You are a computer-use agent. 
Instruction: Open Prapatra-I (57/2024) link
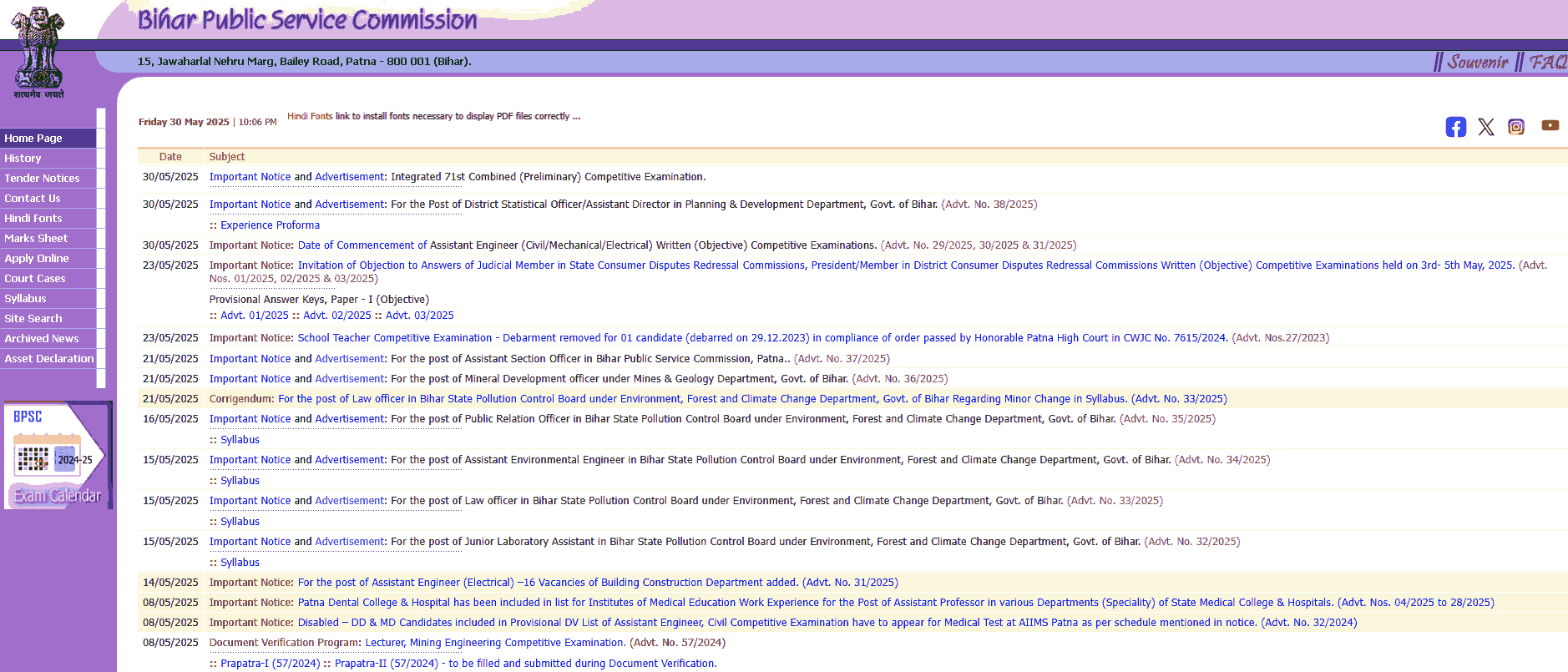click(x=270, y=664)
